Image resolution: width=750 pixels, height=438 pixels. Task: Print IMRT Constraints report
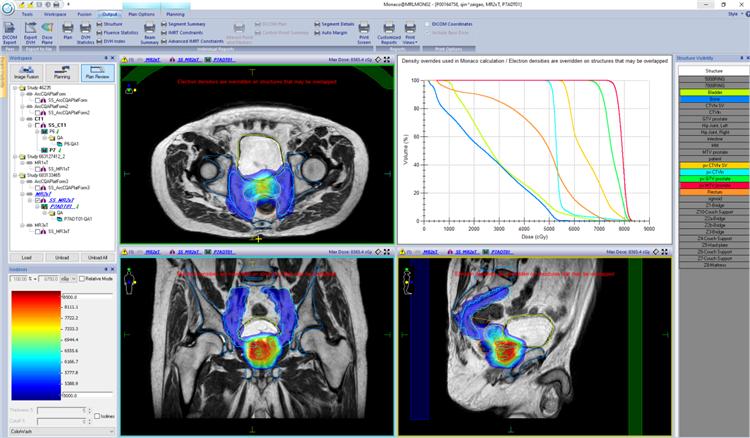pos(182,33)
